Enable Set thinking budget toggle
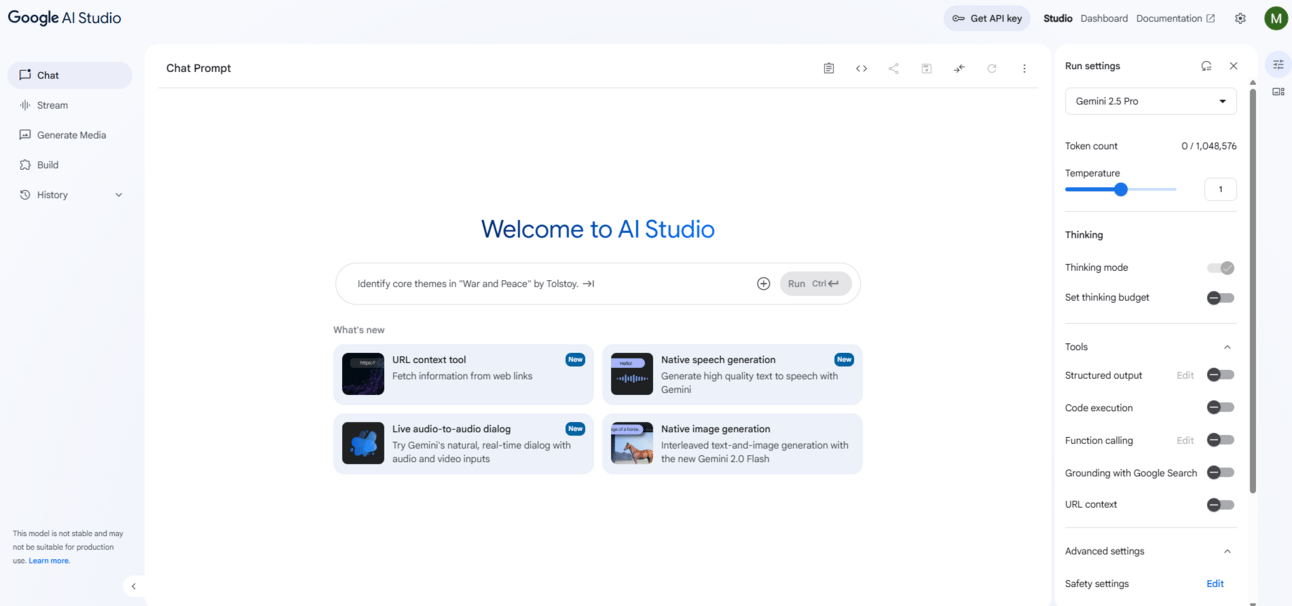Screen dimensions: 1292x606 1220,298
